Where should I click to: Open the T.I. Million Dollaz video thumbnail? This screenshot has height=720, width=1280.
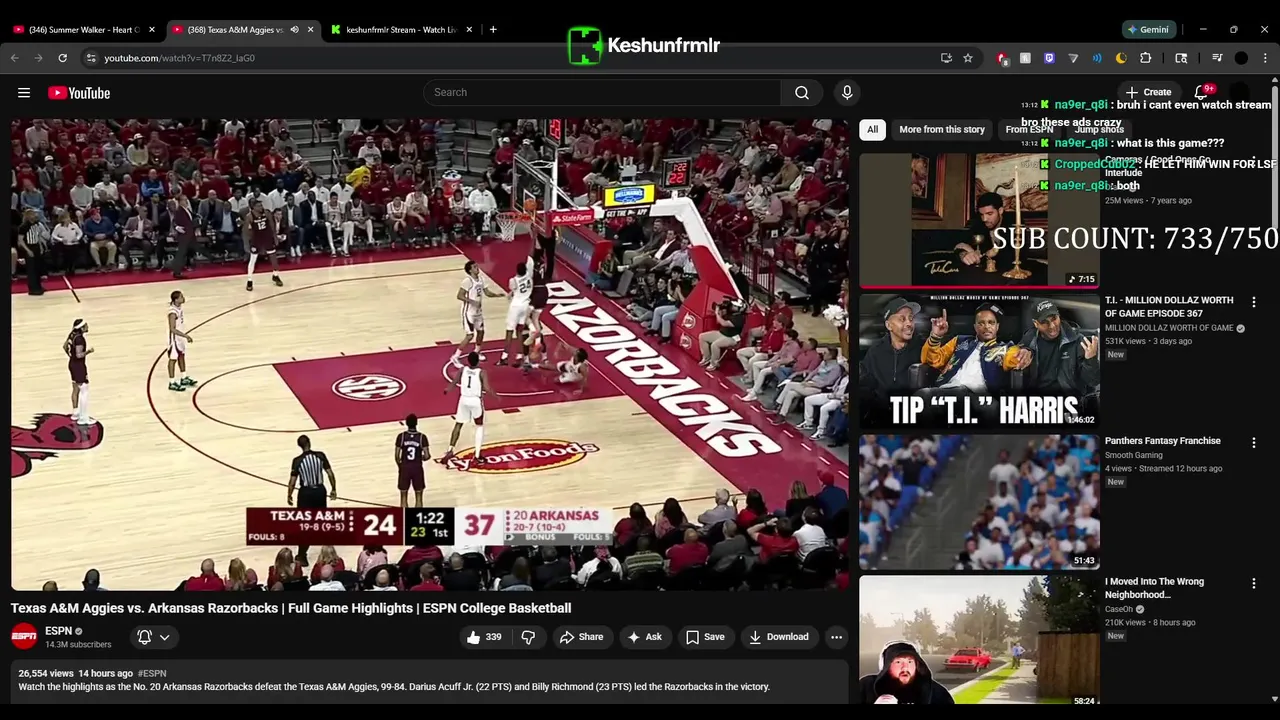coord(979,361)
